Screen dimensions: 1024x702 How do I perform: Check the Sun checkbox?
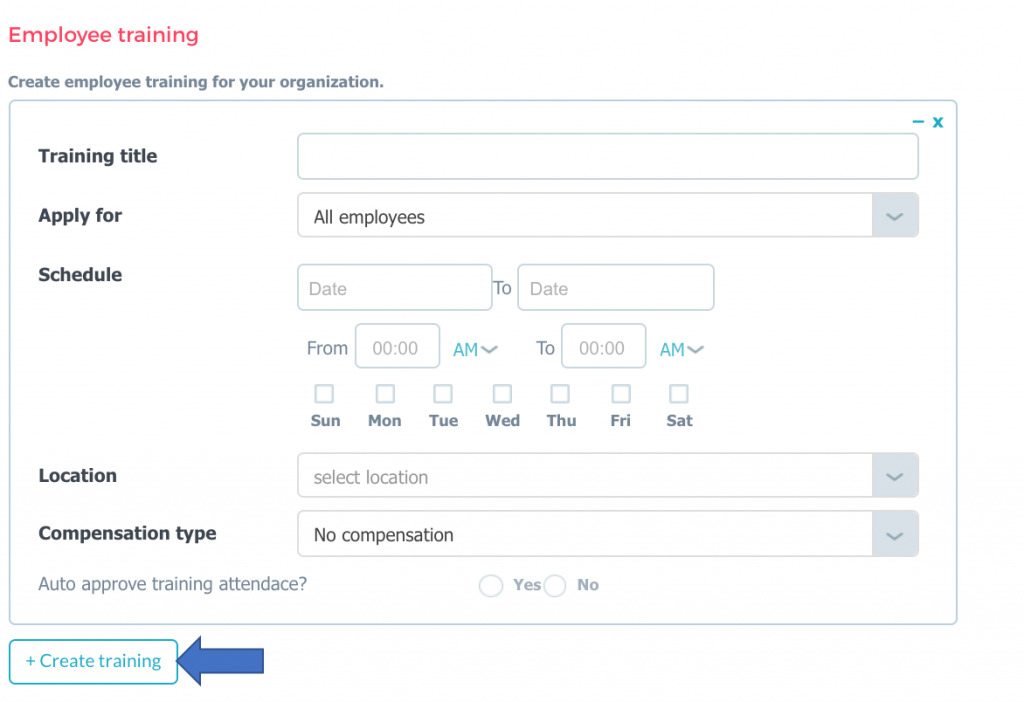pyautogui.click(x=324, y=393)
